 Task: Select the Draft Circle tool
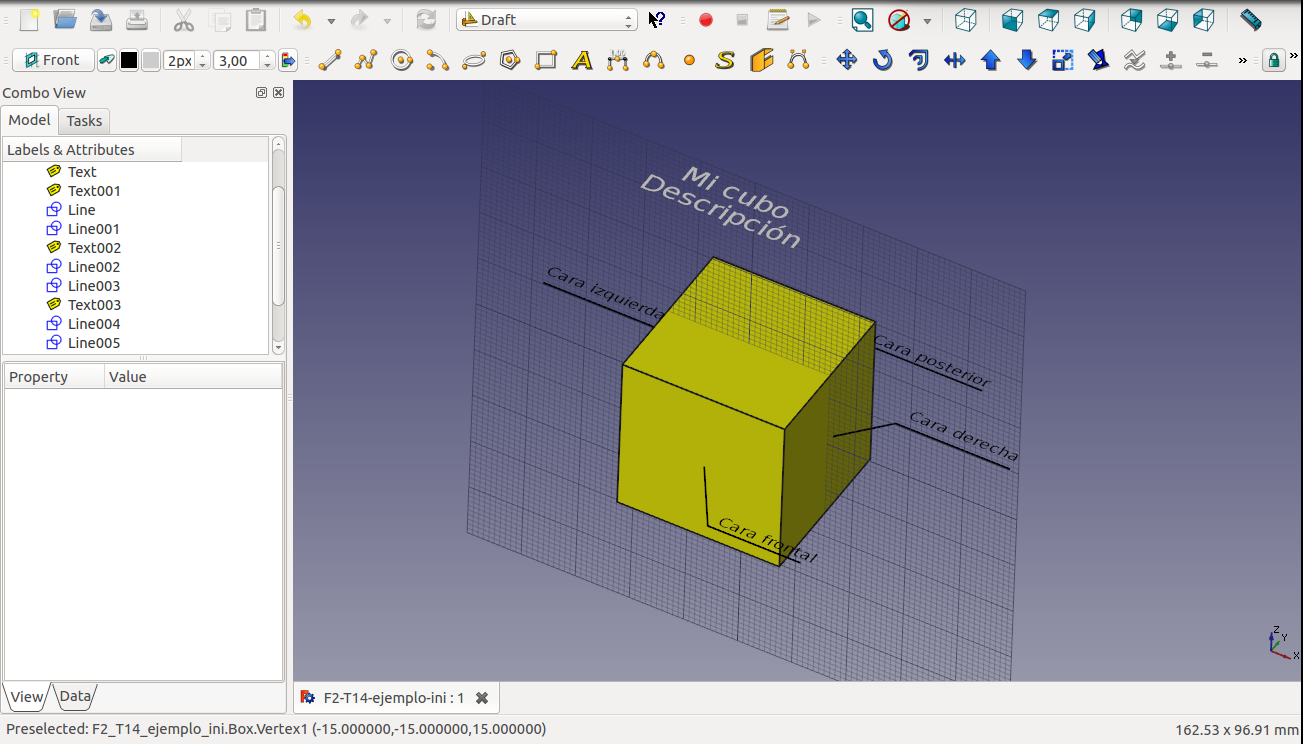(402, 61)
